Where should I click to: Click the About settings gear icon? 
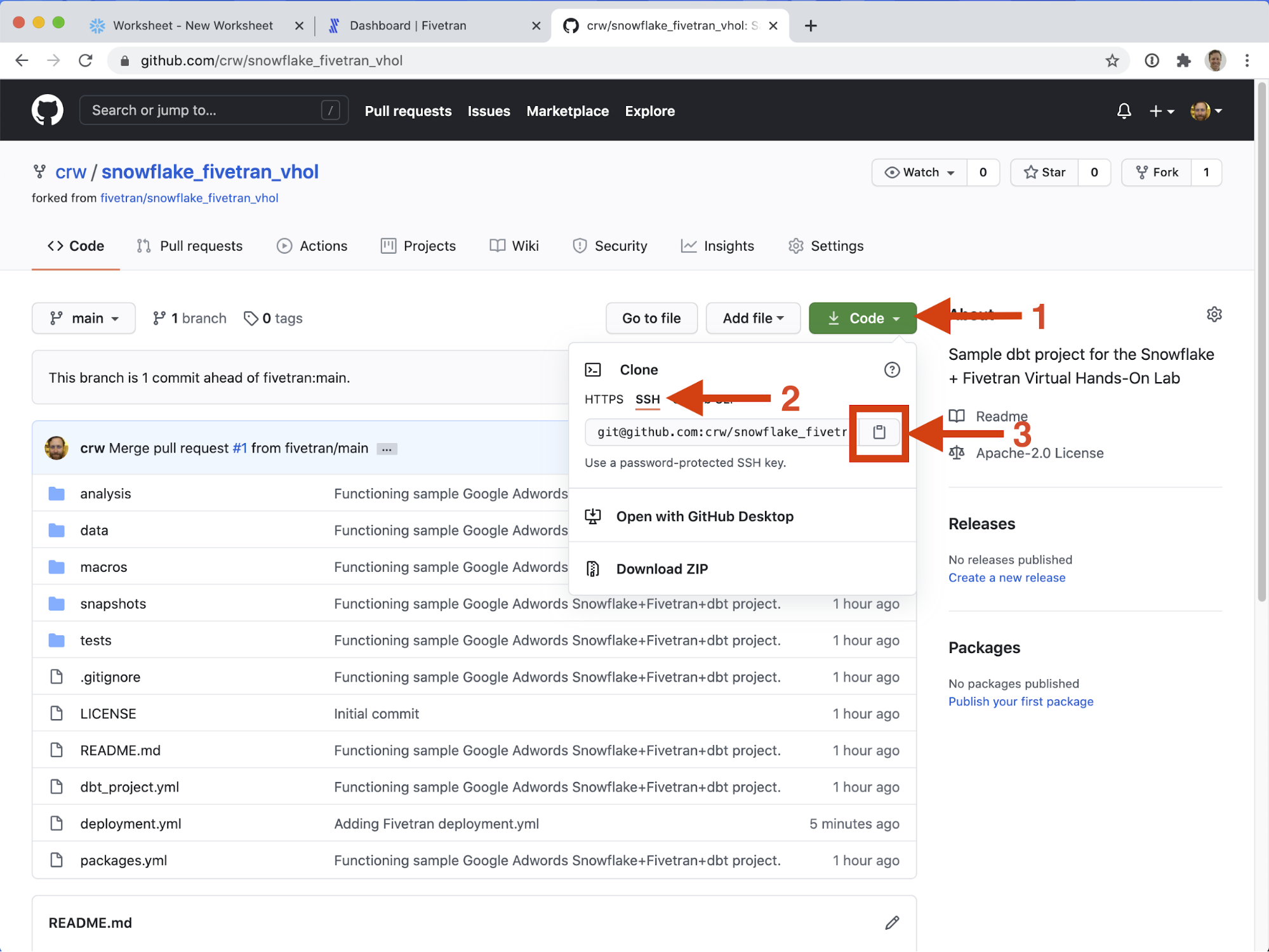click(1214, 315)
